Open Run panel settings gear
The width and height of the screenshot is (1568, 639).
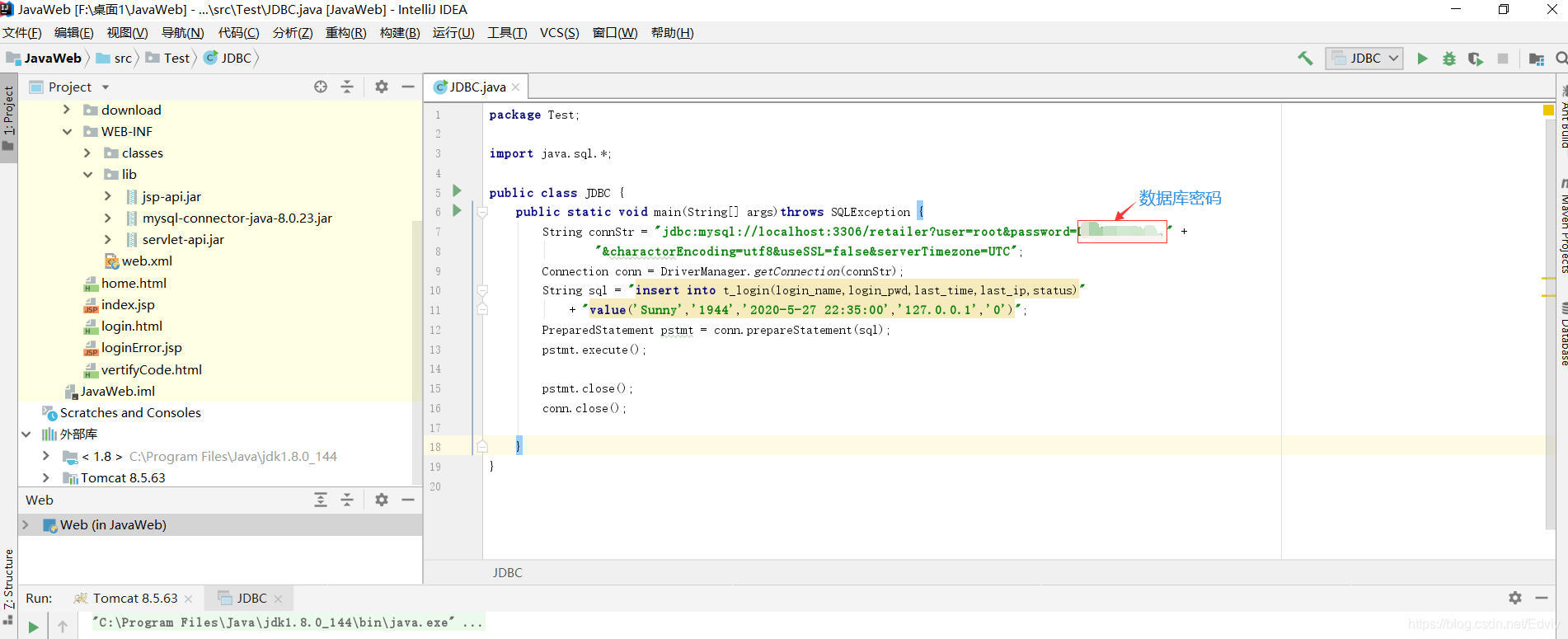1515,598
